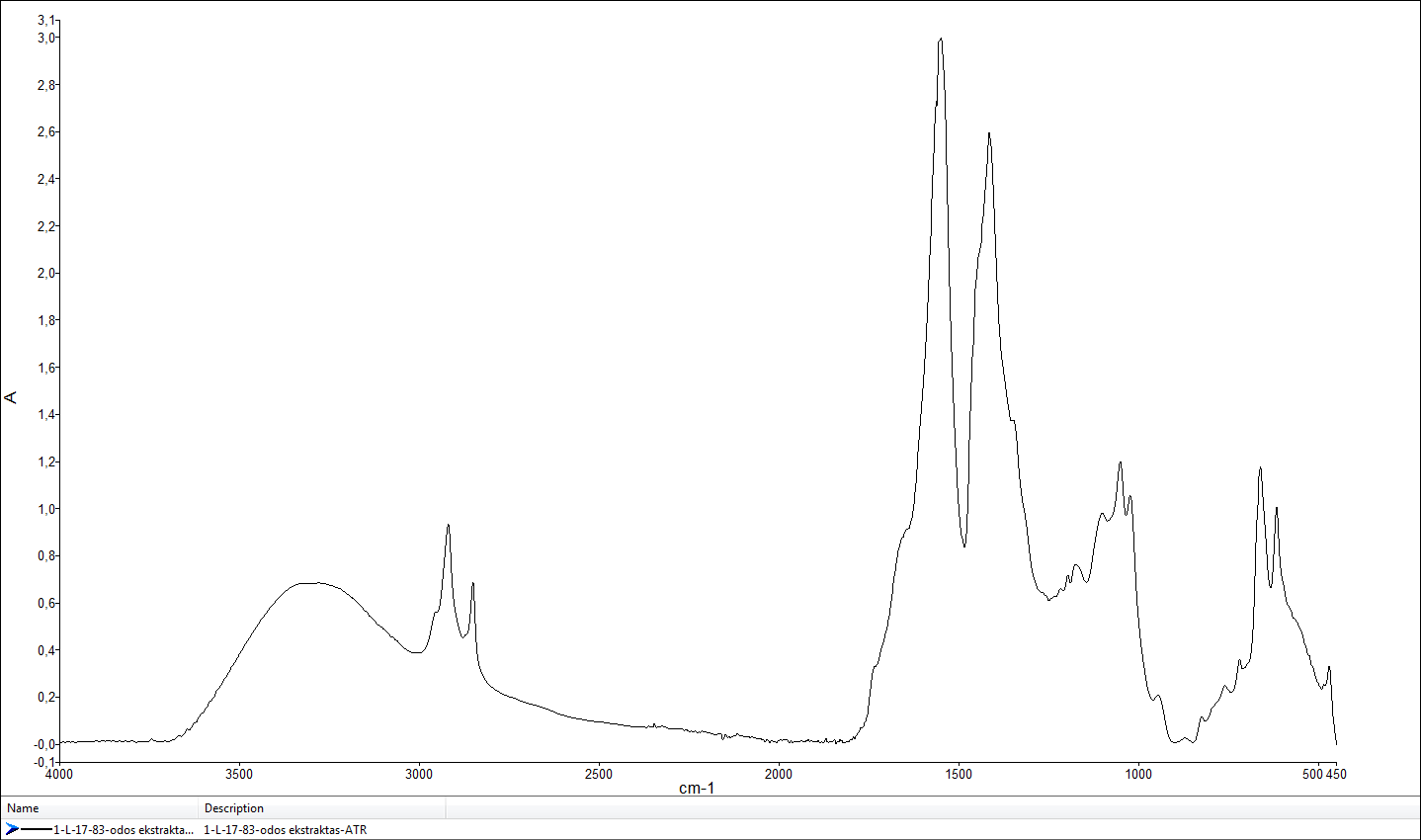This screenshot has height=840, width=1421.
Task: Select the 1-L-17-83-odos ekstrakta name entry
Action: click(x=124, y=830)
